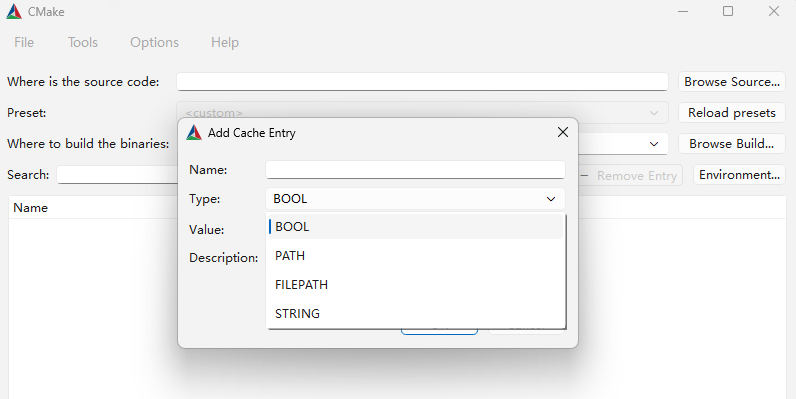Focus the source code path field
Image resolution: width=796 pixels, height=399 pixels.
[x=422, y=82]
